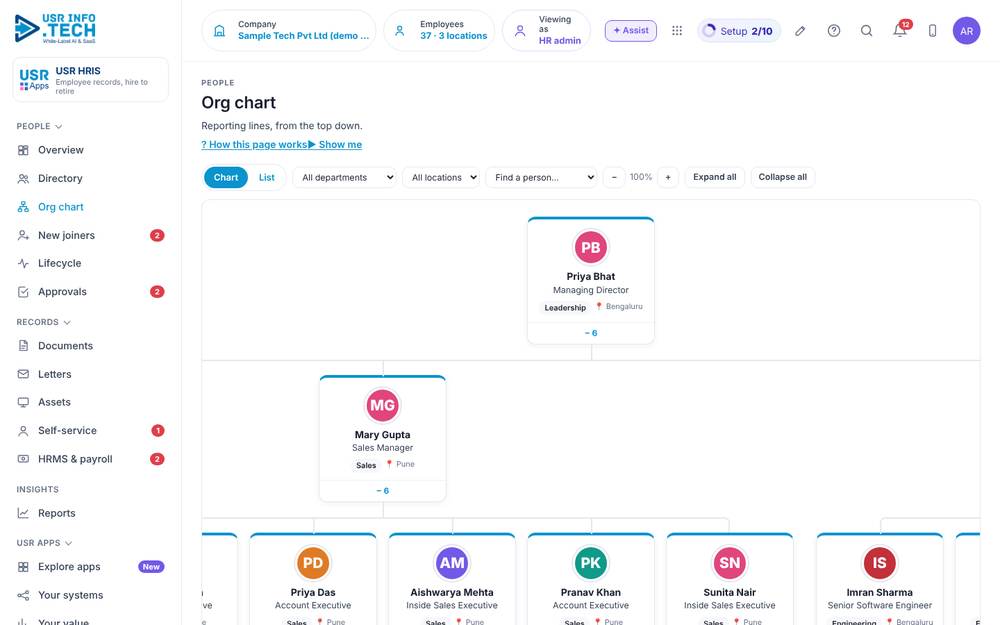This screenshot has width=1000, height=625.
Task: Collapse the USR APPS section chevron
Action: pyautogui.click(x=68, y=543)
